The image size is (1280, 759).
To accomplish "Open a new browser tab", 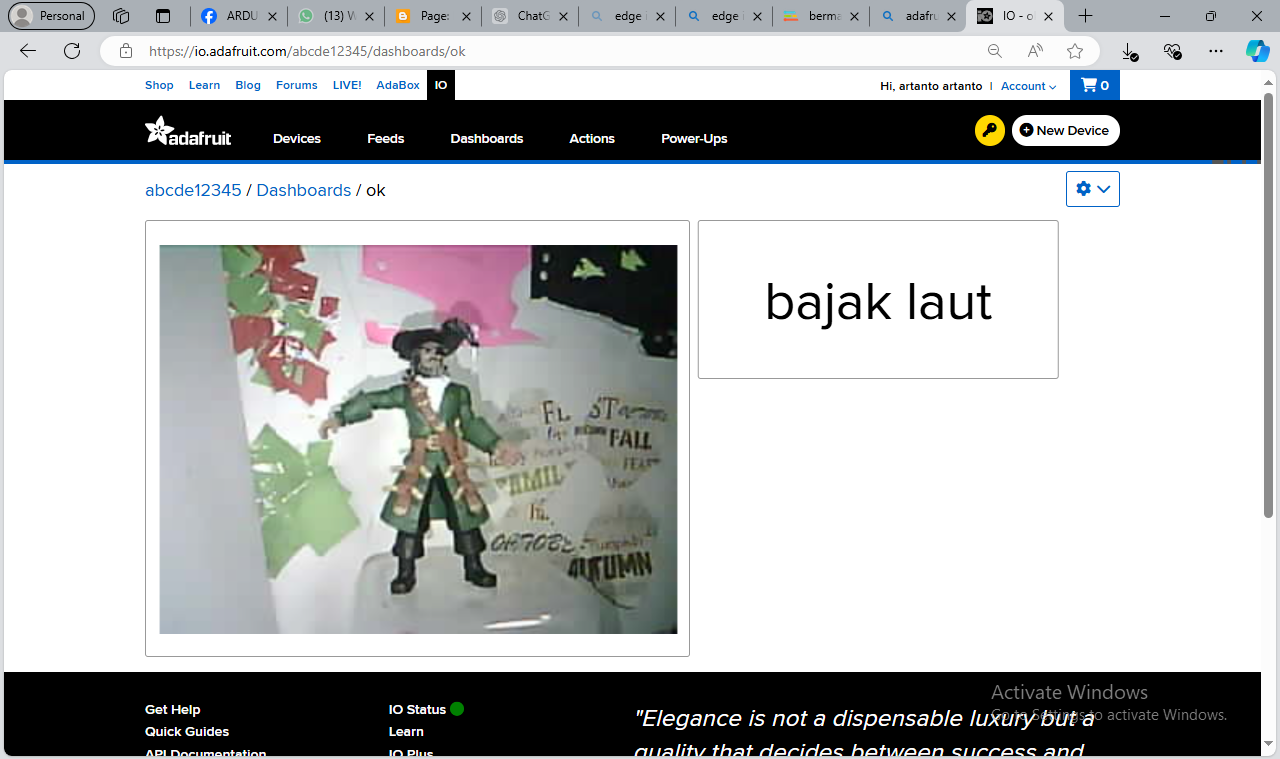I will click(1085, 16).
